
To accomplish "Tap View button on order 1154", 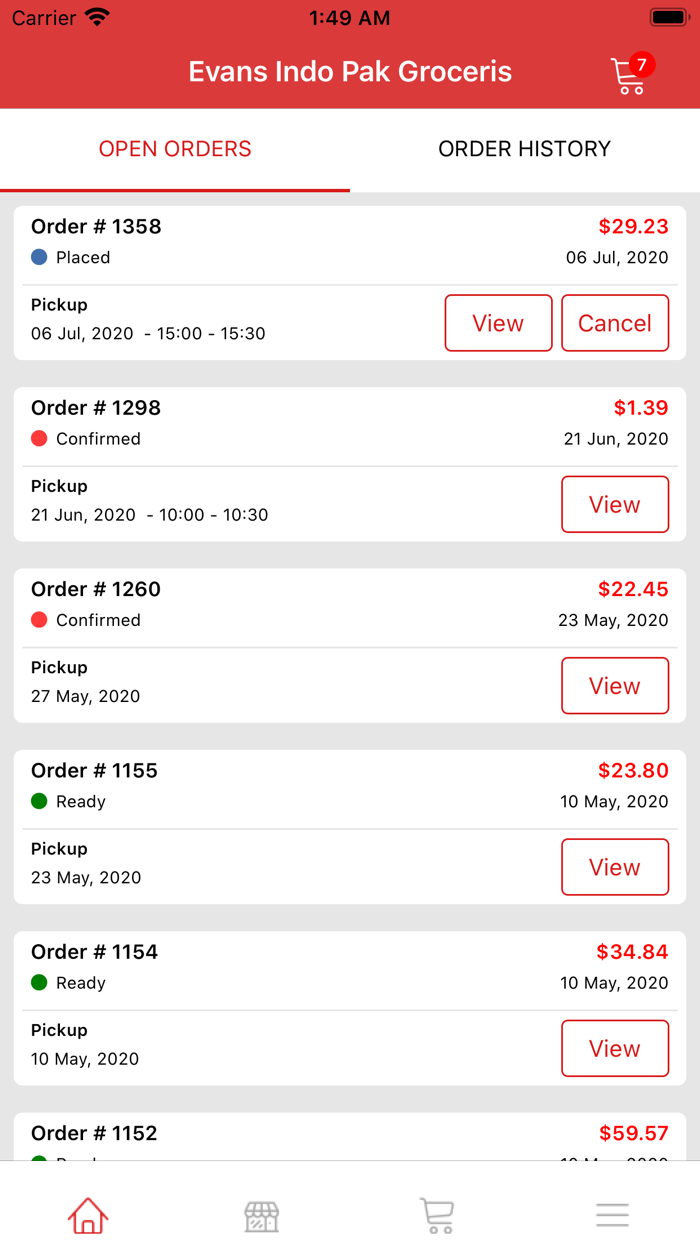I will coord(615,1048).
